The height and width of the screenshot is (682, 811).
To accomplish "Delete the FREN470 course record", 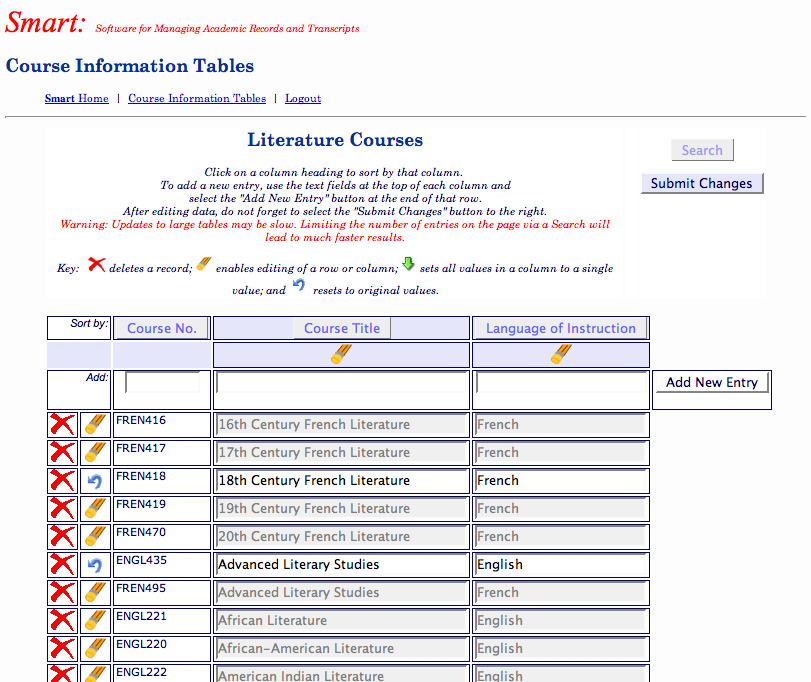I will click(63, 537).
